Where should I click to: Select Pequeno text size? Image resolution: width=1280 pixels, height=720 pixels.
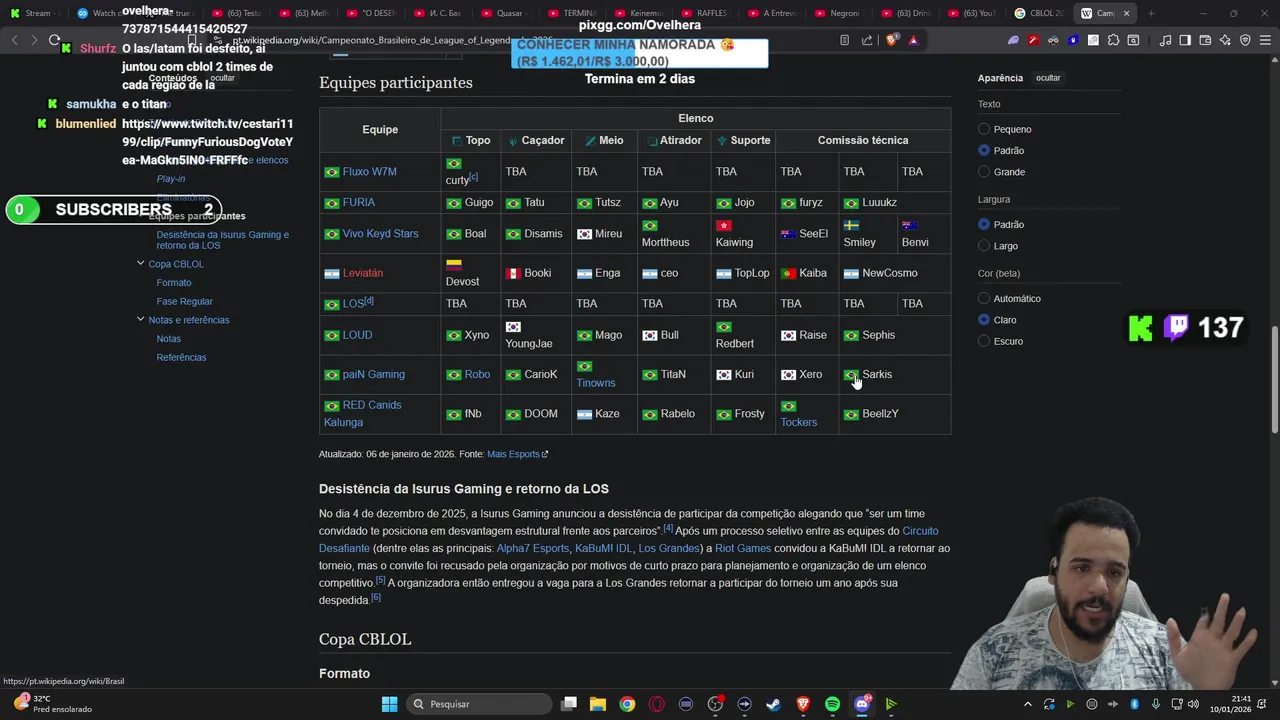pyautogui.click(x=984, y=129)
